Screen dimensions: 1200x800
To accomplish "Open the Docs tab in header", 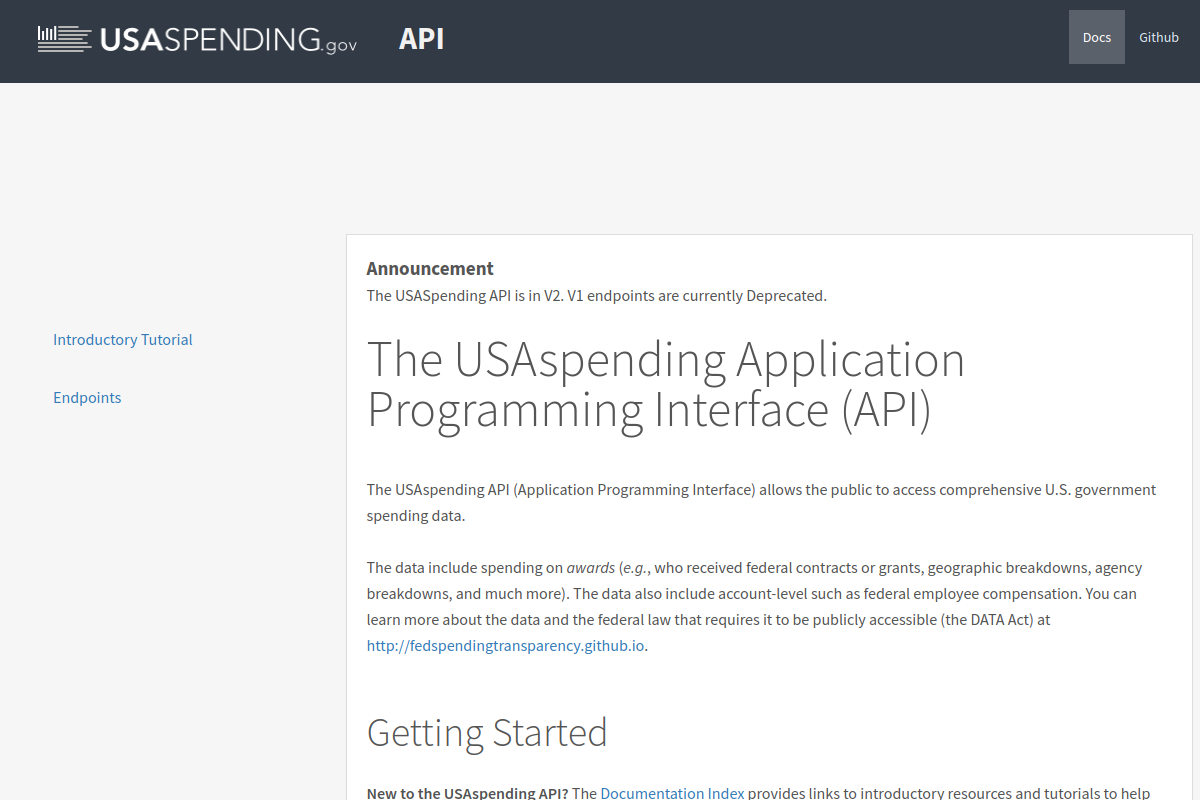I will coord(1097,37).
